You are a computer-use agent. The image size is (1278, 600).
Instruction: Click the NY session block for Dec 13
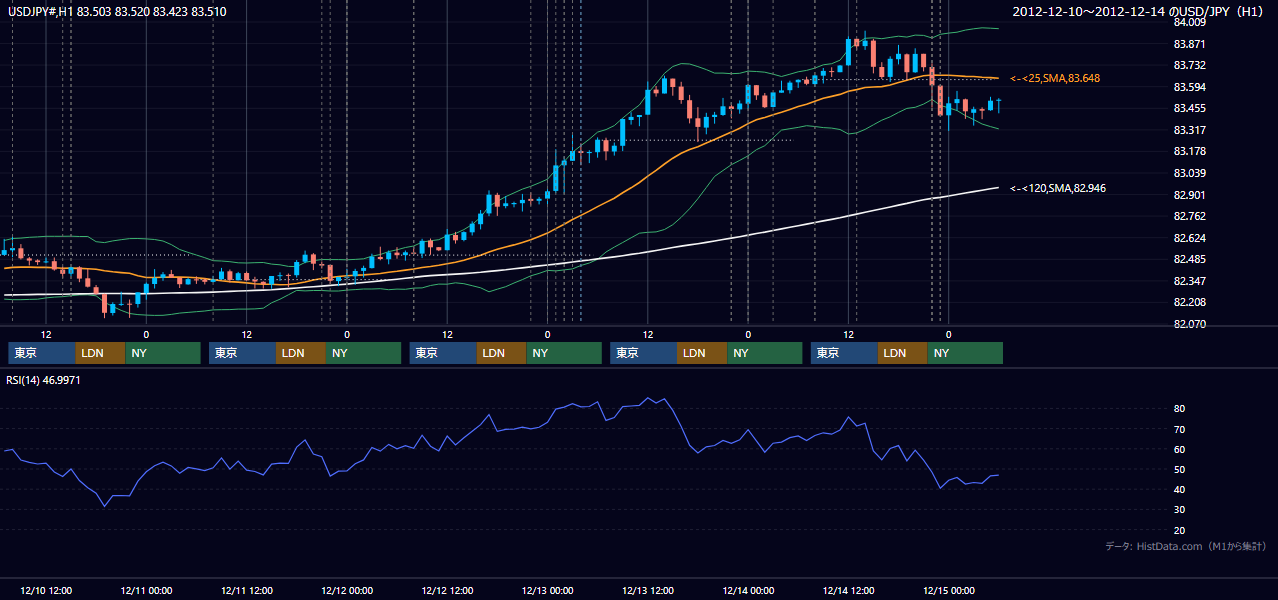coord(764,353)
